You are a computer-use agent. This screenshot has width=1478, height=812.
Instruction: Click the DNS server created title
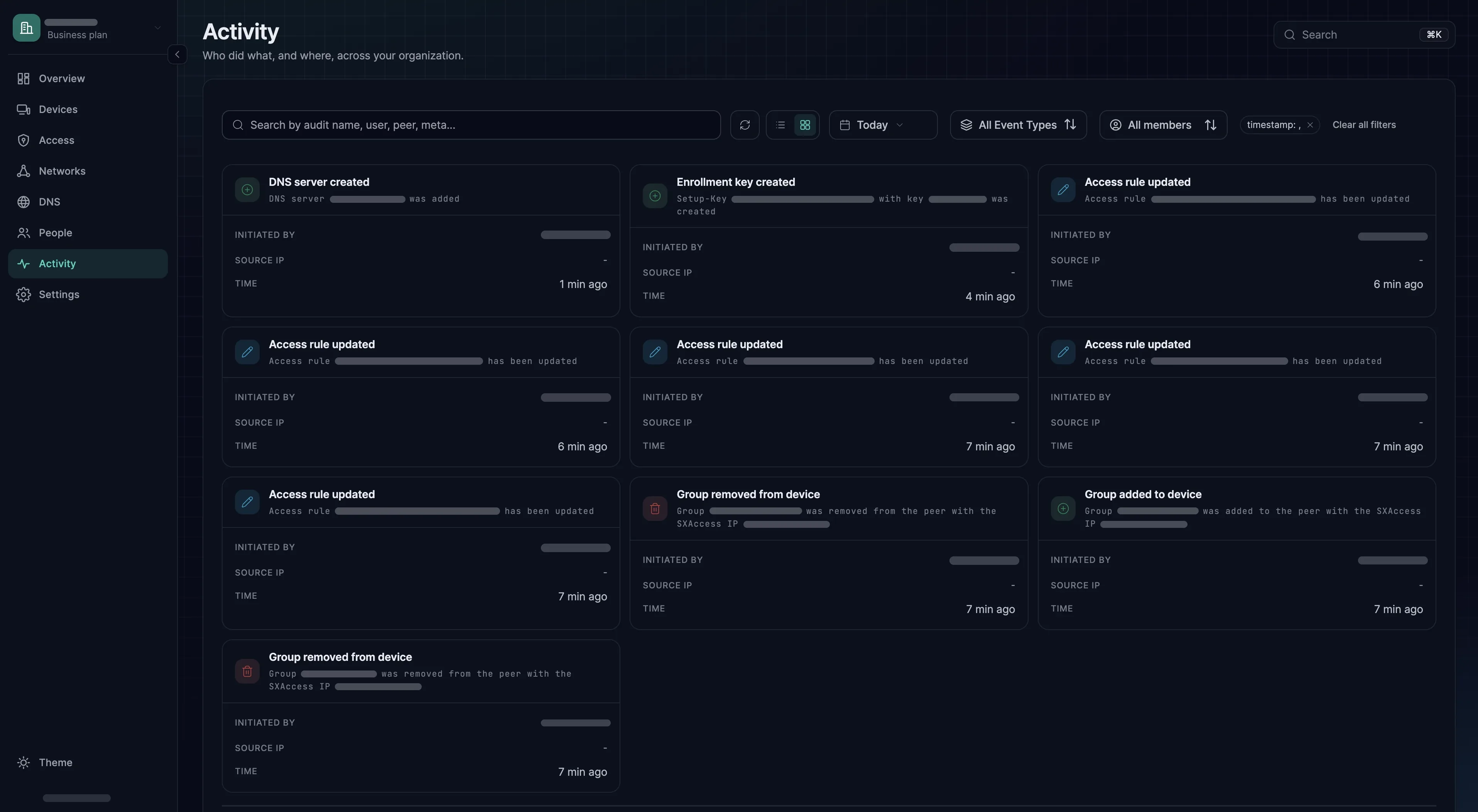point(319,182)
